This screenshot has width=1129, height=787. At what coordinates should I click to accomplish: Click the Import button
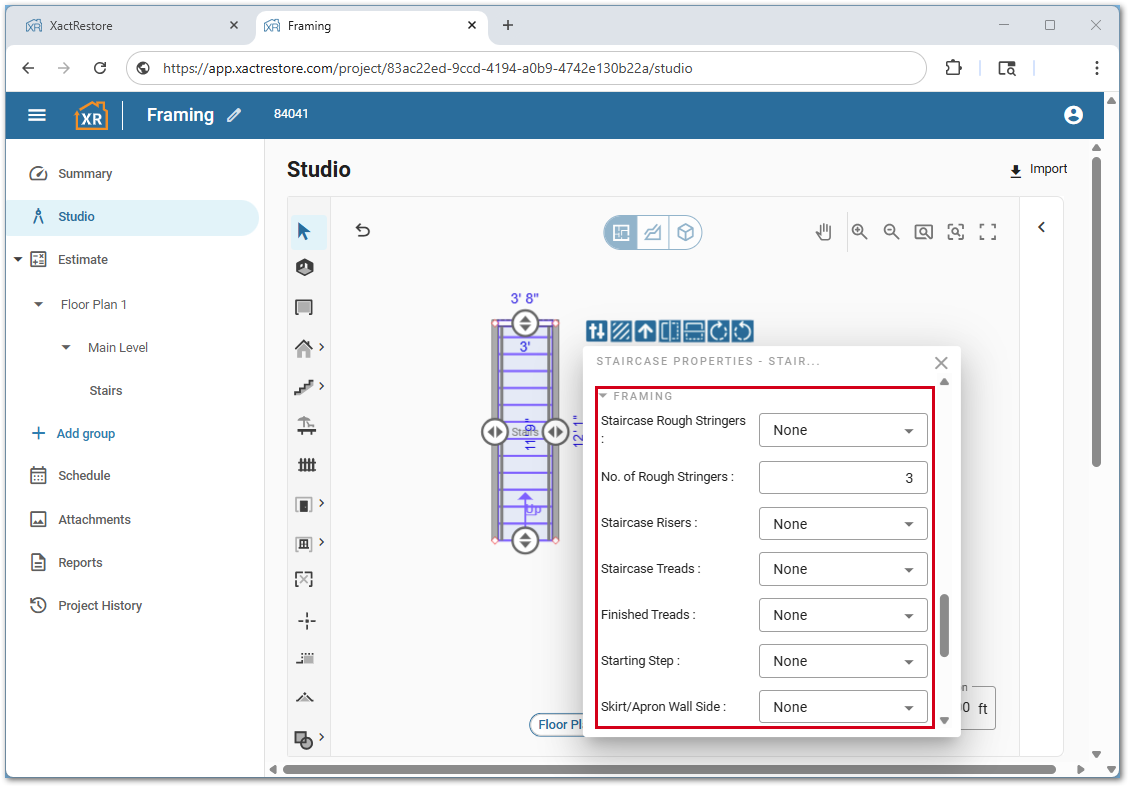tap(1038, 169)
